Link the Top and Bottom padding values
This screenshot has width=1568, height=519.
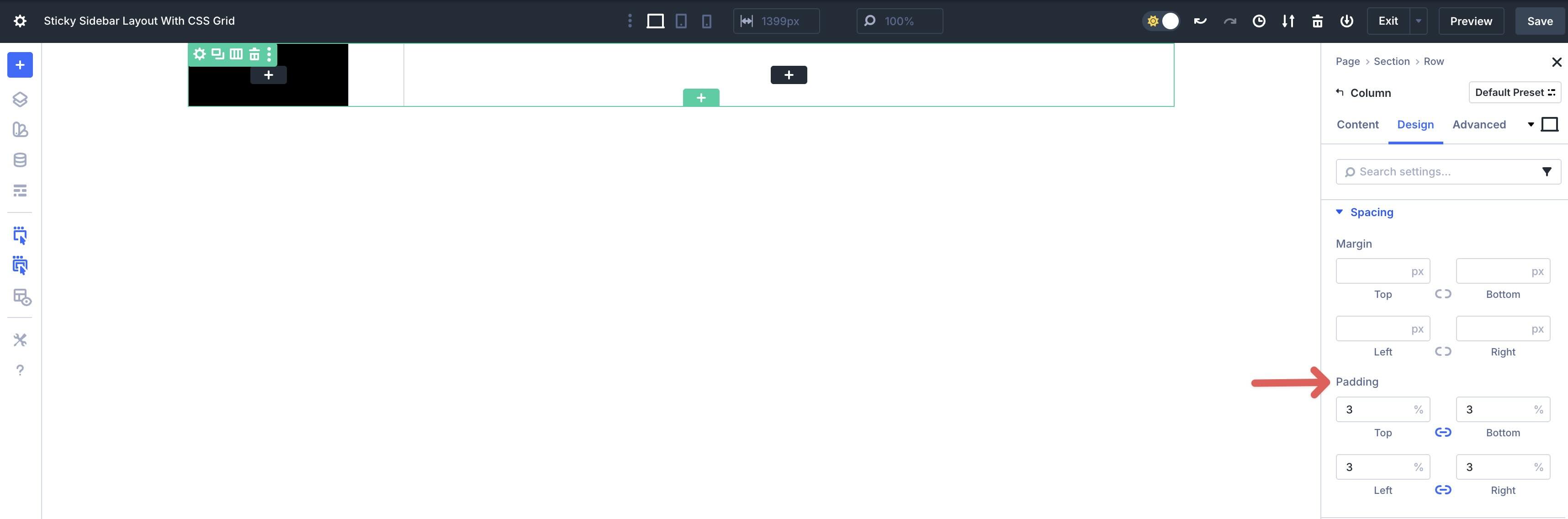click(1443, 432)
